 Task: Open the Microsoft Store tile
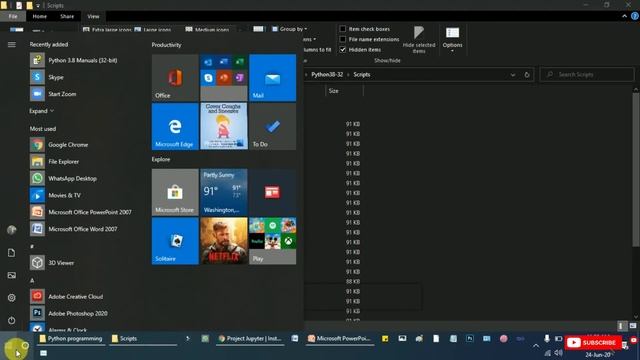click(x=175, y=192)
